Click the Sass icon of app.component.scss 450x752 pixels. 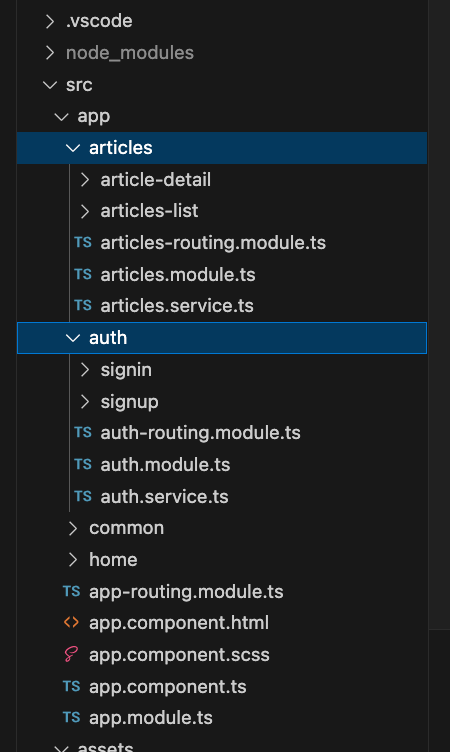(71, 655)
